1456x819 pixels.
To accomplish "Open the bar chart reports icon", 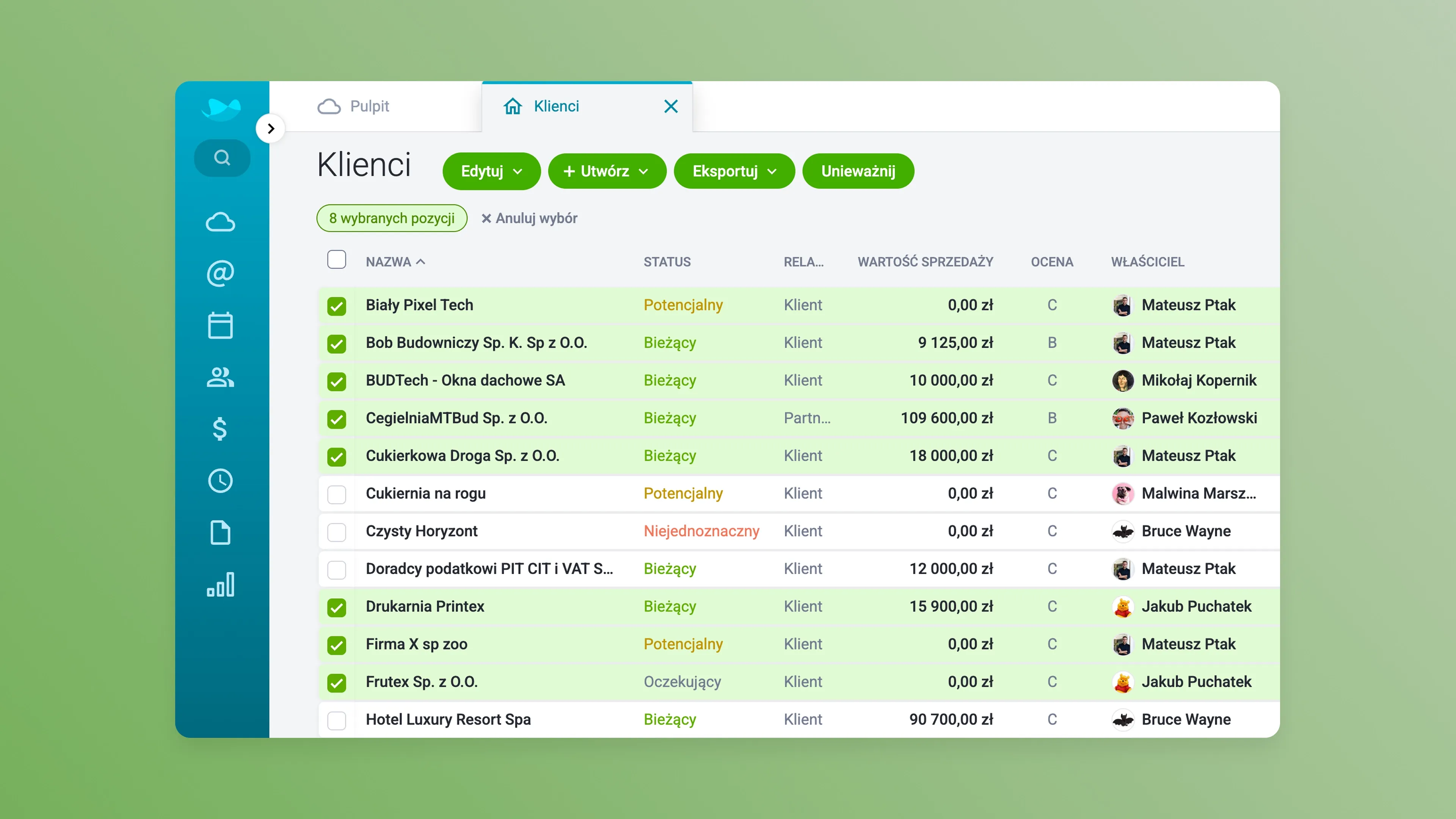I will click(220, 584).
